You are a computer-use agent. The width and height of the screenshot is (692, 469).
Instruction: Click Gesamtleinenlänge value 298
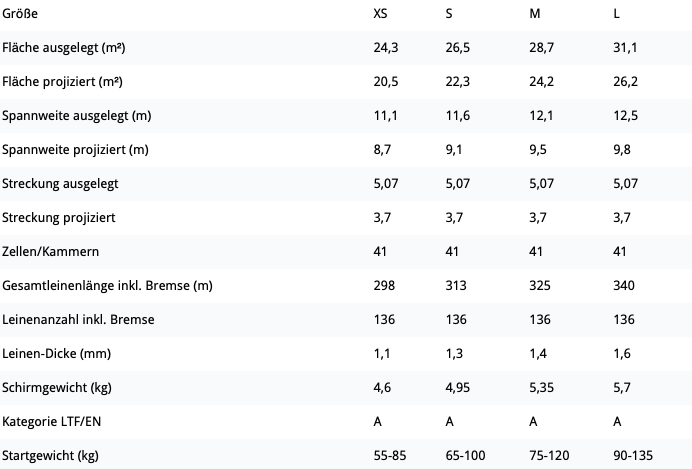(x=384, y=285)
